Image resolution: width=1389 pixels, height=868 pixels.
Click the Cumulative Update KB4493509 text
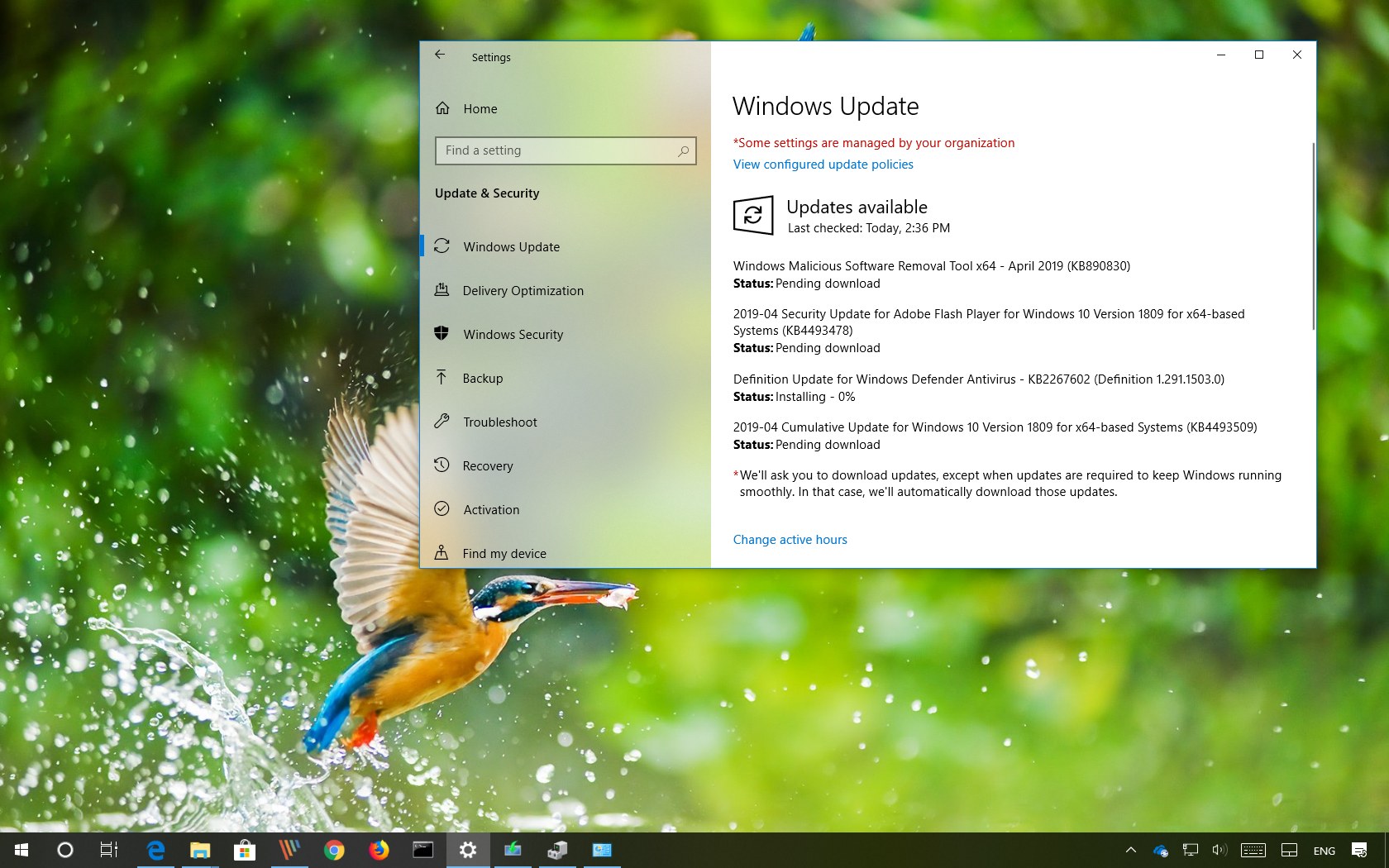995,427
